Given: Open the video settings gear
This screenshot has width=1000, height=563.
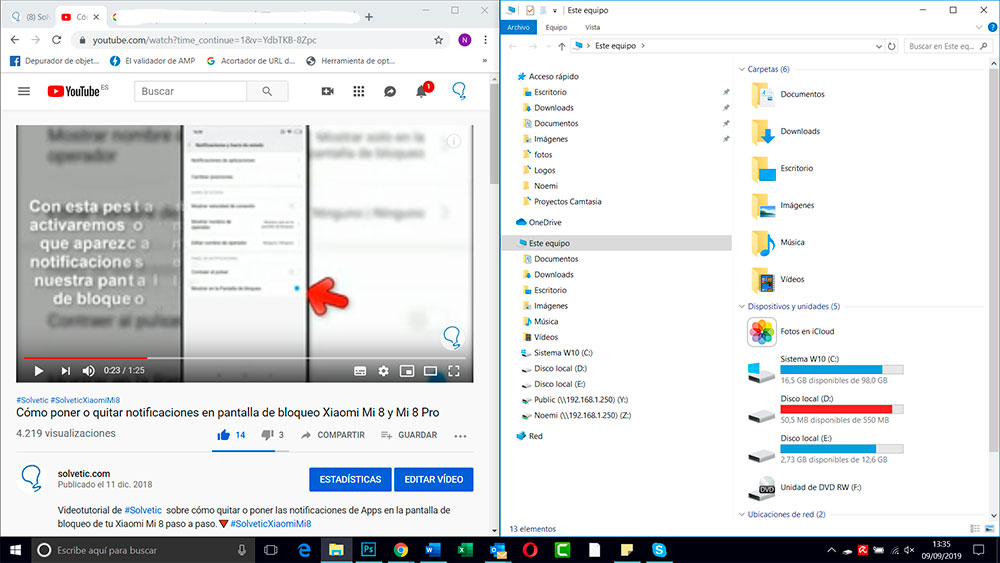Looking at the screenshot, I should 383,370.
